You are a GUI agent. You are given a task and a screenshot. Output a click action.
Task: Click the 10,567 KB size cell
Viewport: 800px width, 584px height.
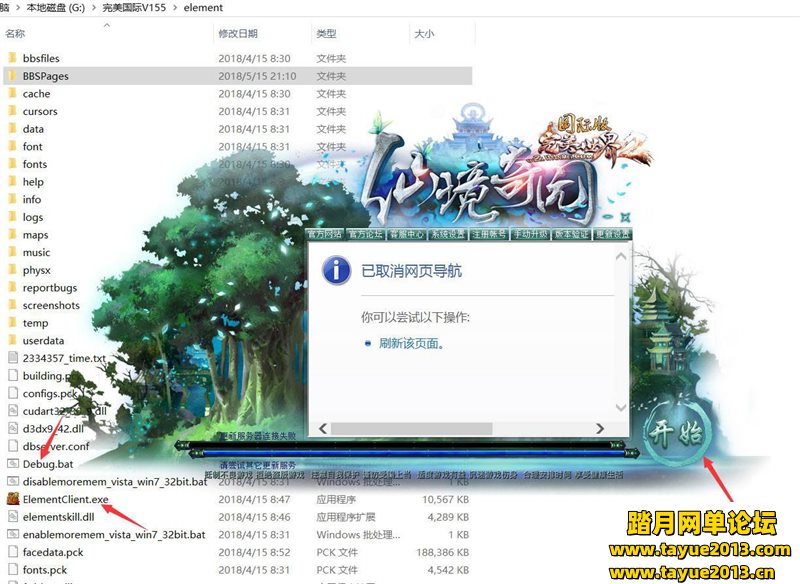point(445,499)
